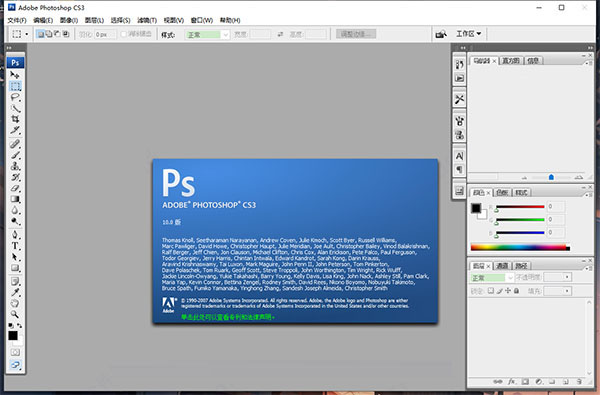Viewport: 600px width, 395px height.
Task: Select the Zoom tool
Action: (x=15, y=314)
